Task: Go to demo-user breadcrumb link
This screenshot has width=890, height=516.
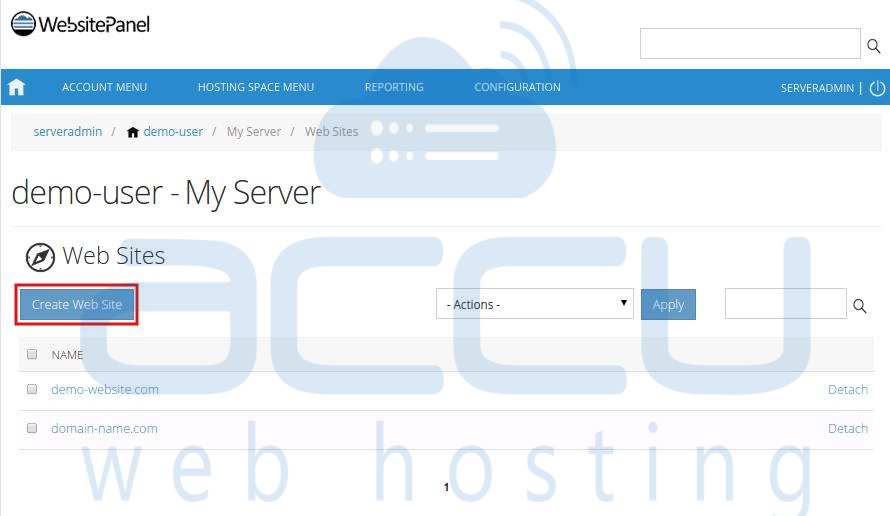Action: tap(173, 132)
